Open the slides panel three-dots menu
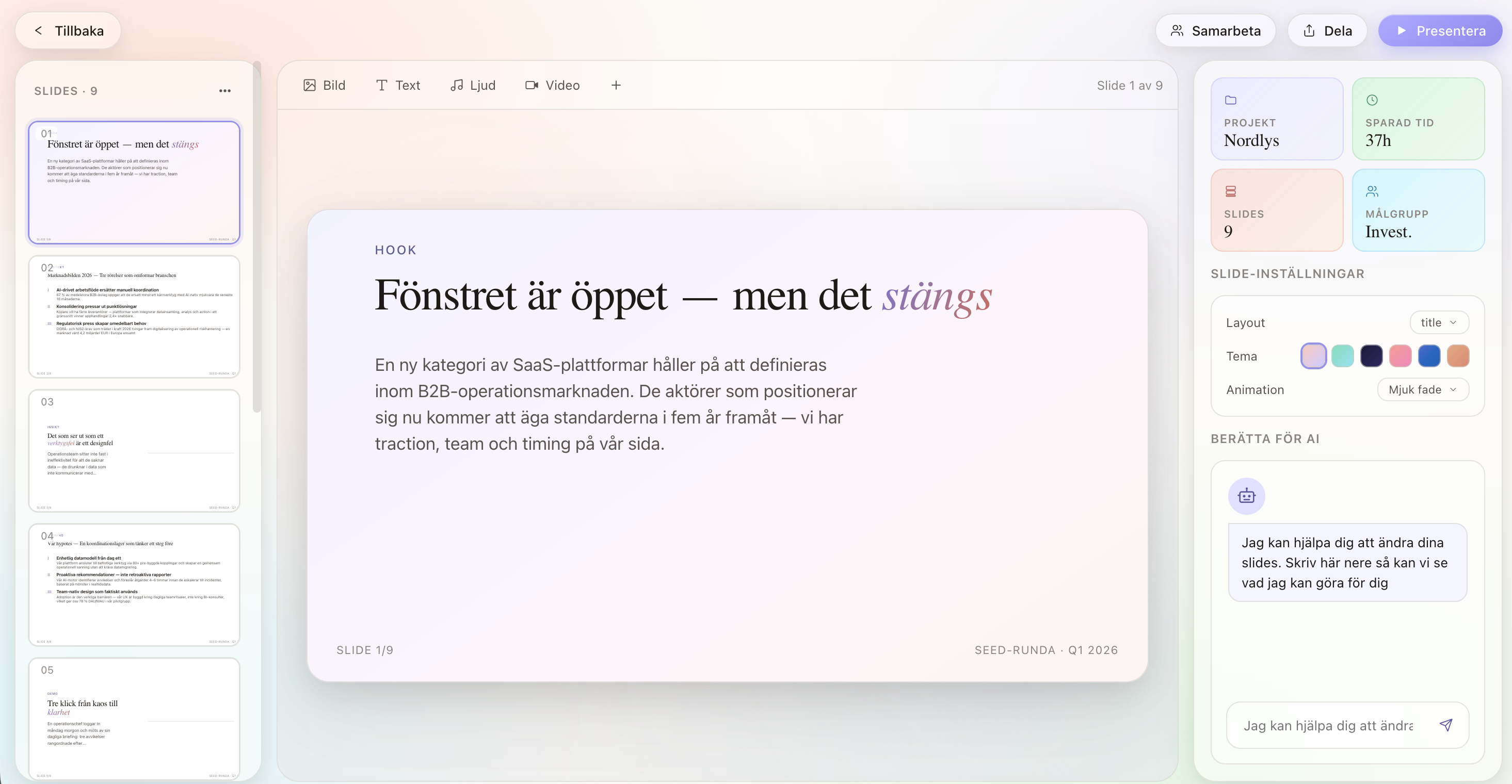The width and height of the screenshot is (1512, 784). pyautogui.click(x=225, y=91)
